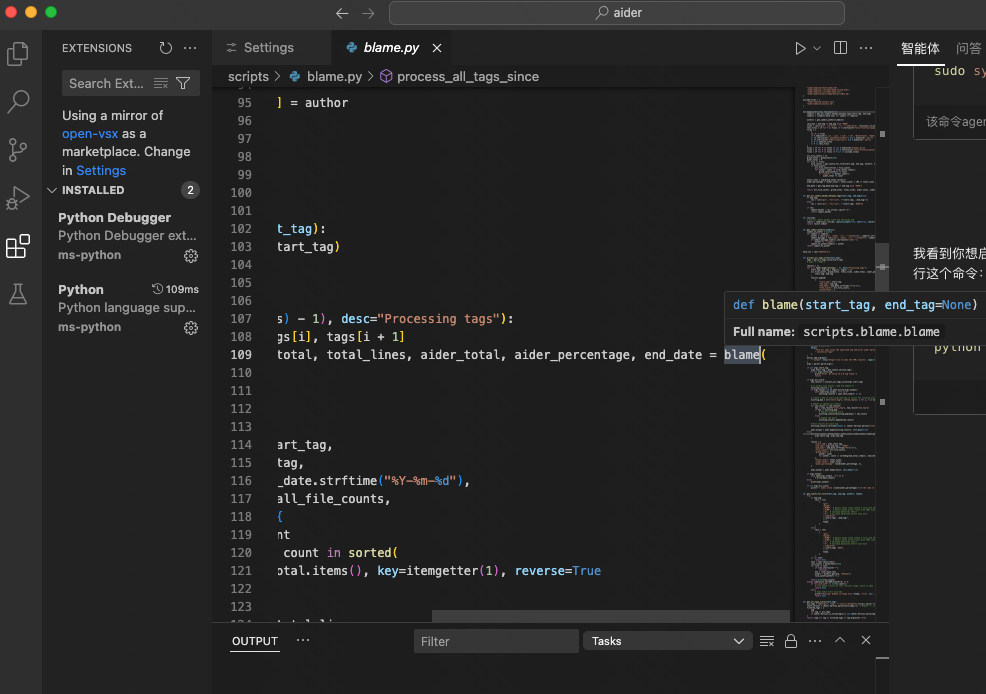Click scripts in the breadcrumb
This screenshot has height=694, width=986.
coord(248,77)
